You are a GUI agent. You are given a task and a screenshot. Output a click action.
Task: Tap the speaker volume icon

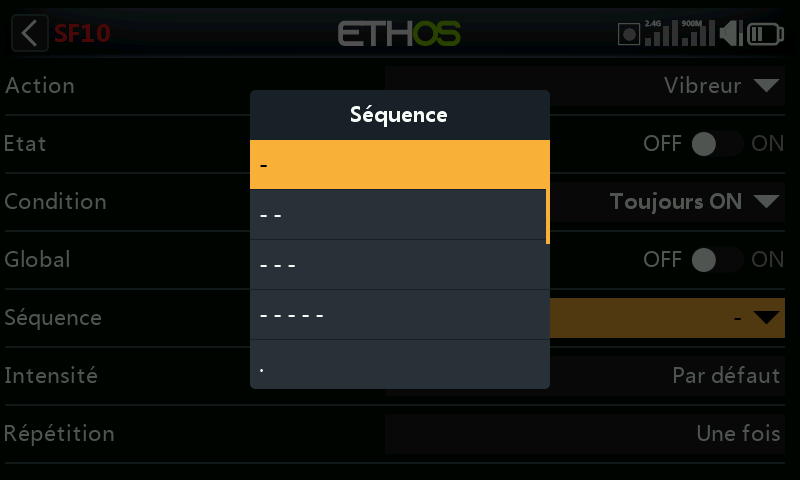tap(731, 33)
